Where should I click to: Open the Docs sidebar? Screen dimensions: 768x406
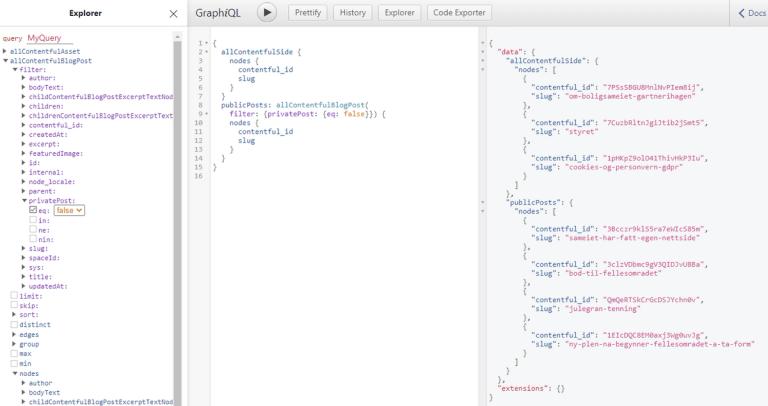click(x=752, y=13)
